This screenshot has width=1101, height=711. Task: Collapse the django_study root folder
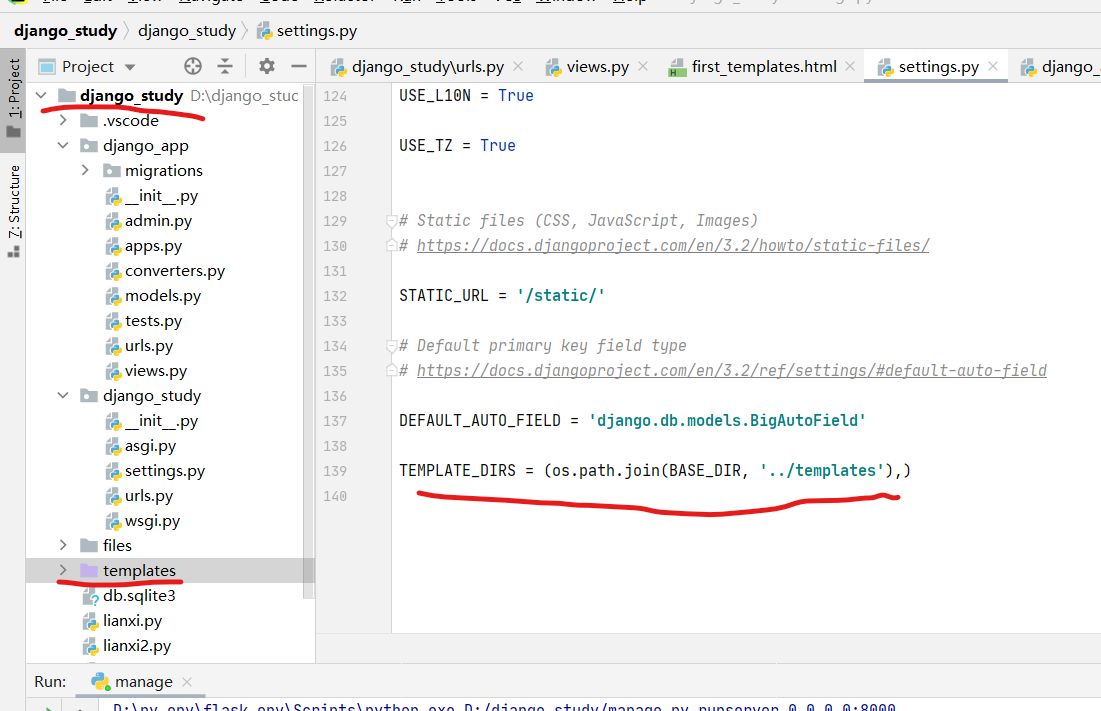click(41, 95)
